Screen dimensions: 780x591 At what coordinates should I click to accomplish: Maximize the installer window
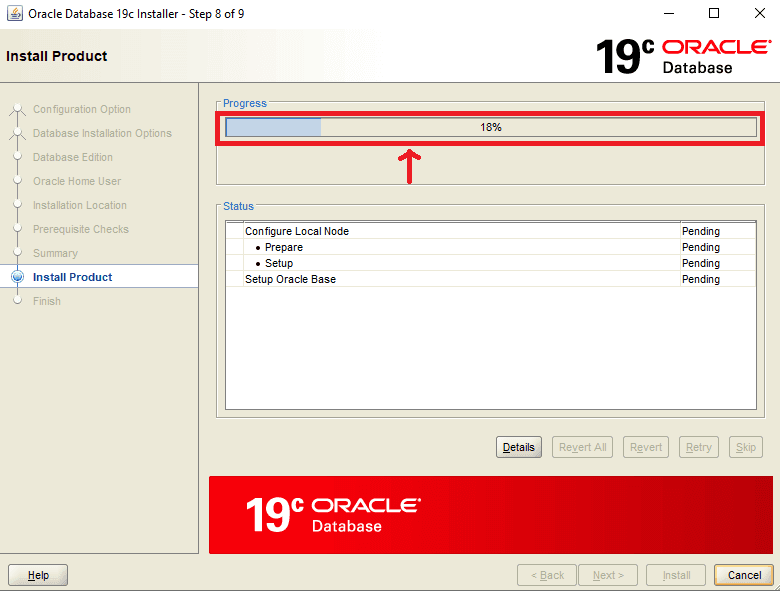(x=714, y=14)
